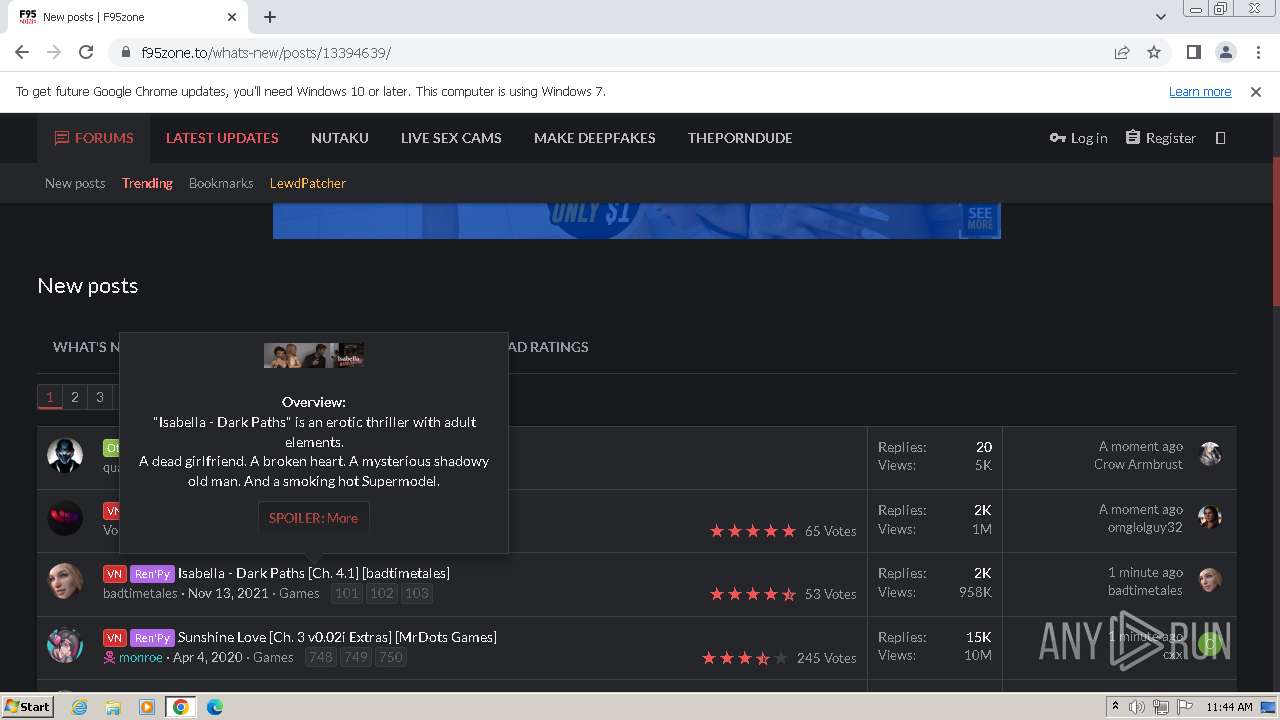Viewport: 1280px width, 720px height.
Task: Jump to page 748 of Sunshine Love thread
Action: (320, 657)
